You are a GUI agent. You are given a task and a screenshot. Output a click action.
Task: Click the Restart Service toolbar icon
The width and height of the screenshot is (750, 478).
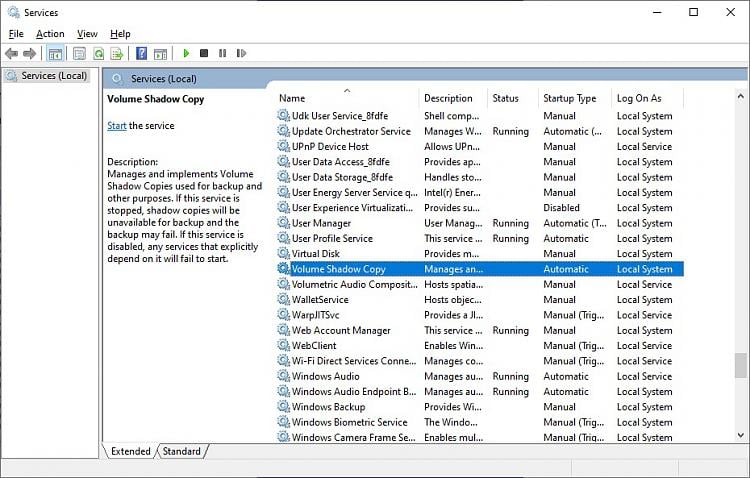[x=241, y=53]
